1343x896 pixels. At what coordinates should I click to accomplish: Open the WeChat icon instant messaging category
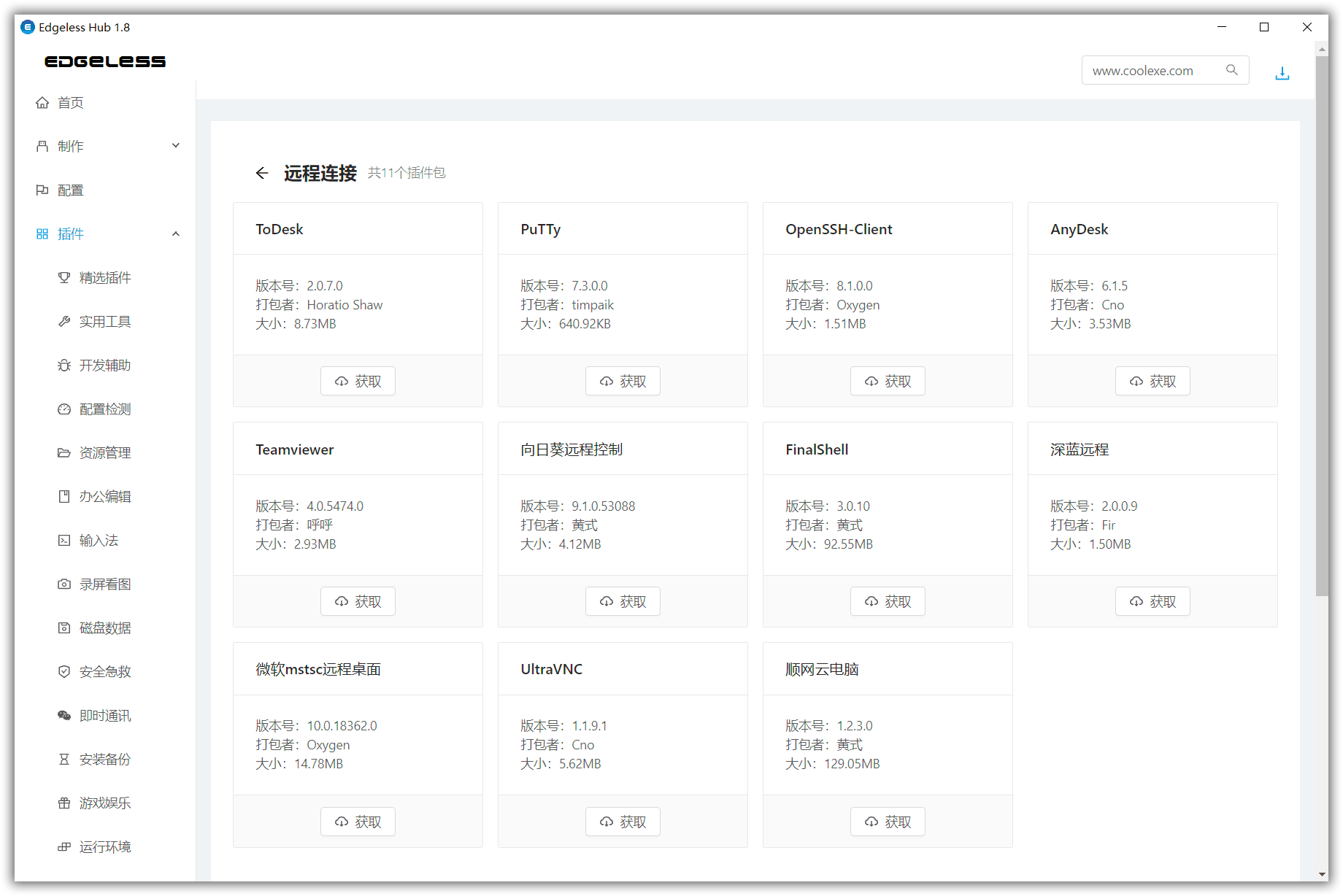coord(64,716)
